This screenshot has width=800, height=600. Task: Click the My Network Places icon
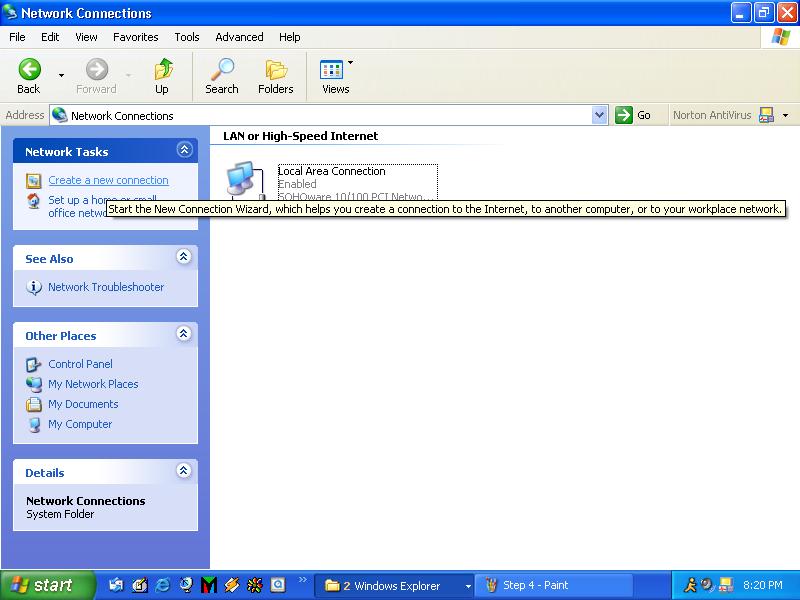[x=34, y=384]
